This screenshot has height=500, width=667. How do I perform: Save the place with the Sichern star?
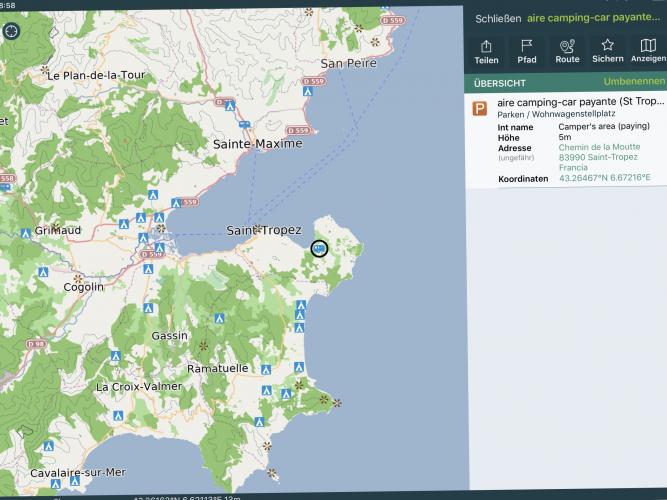[607, 51]
